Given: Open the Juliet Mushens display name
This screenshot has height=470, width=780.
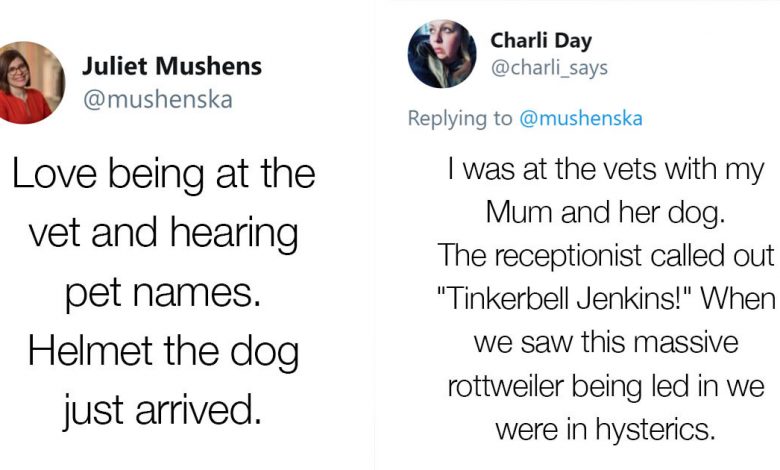Looking at the screenshot, I should [172, 66].
